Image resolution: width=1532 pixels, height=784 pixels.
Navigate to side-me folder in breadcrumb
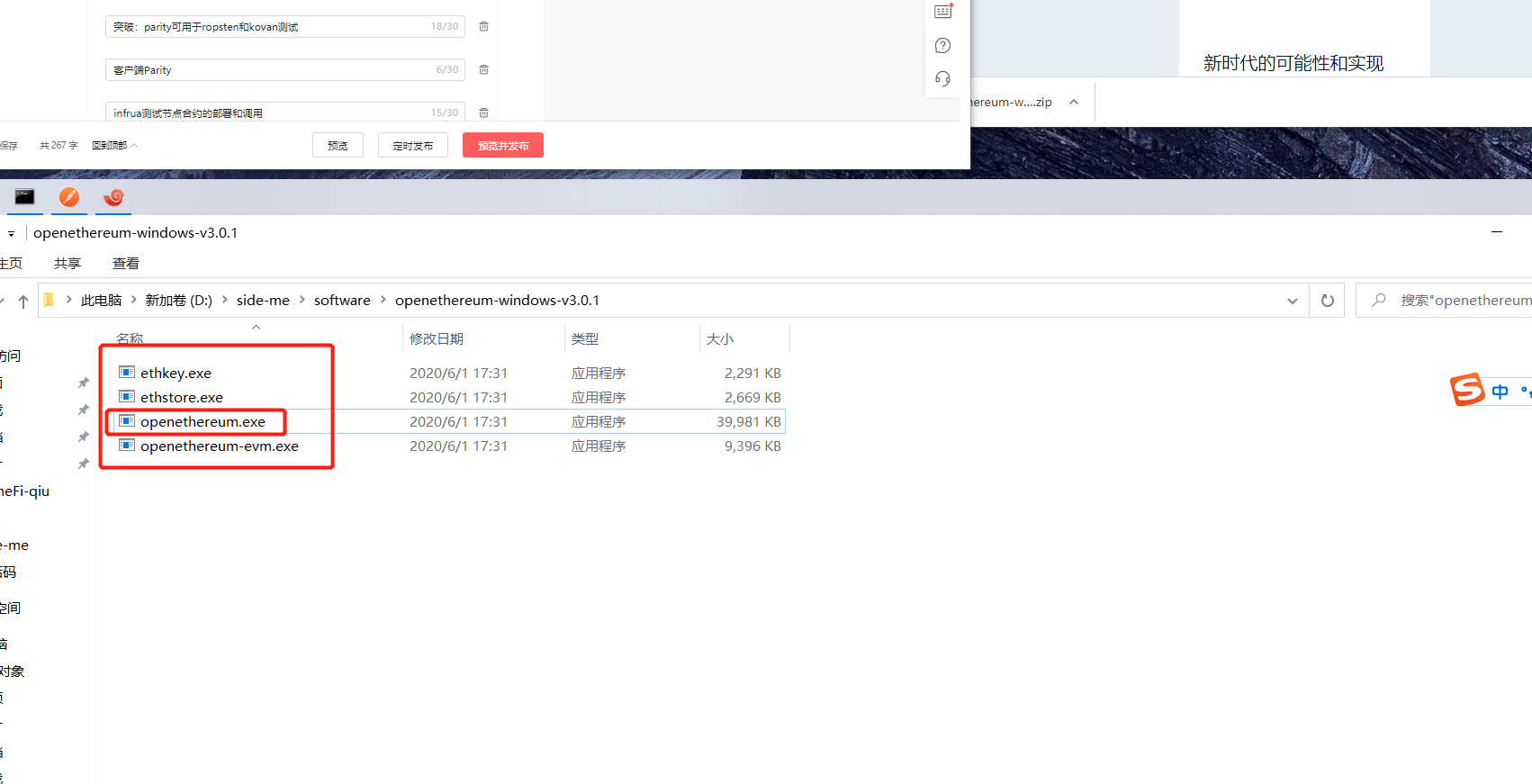point(263,300)
